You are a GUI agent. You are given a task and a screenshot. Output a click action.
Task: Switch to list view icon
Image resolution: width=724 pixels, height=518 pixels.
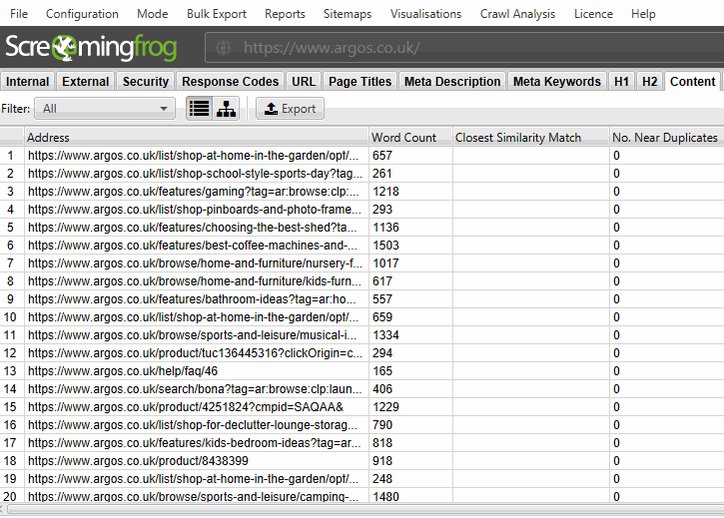point(199,109)
